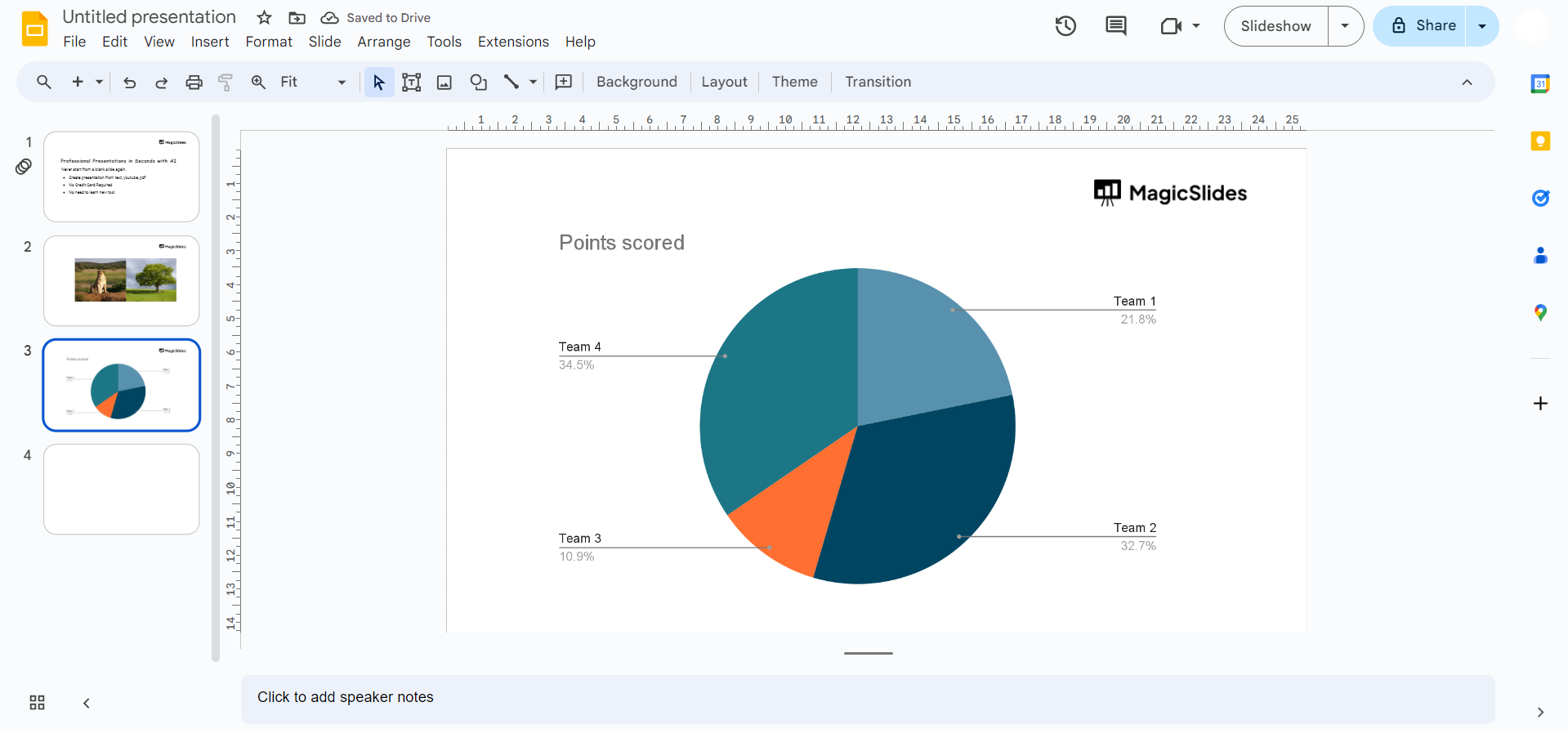
Task: Click to add speaker notes
Action: click(868, 699)
